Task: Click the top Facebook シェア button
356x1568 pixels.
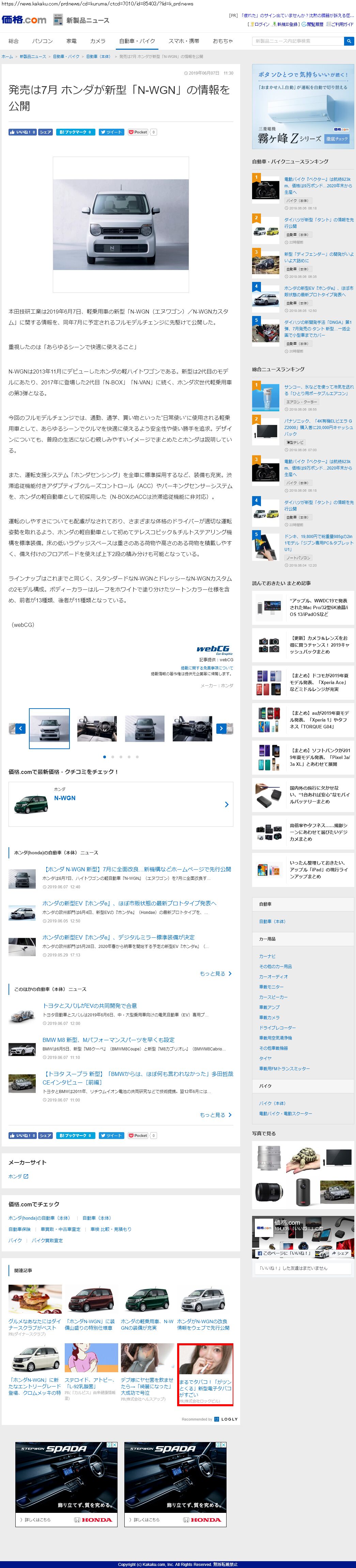Action: (x=46, y=132)
